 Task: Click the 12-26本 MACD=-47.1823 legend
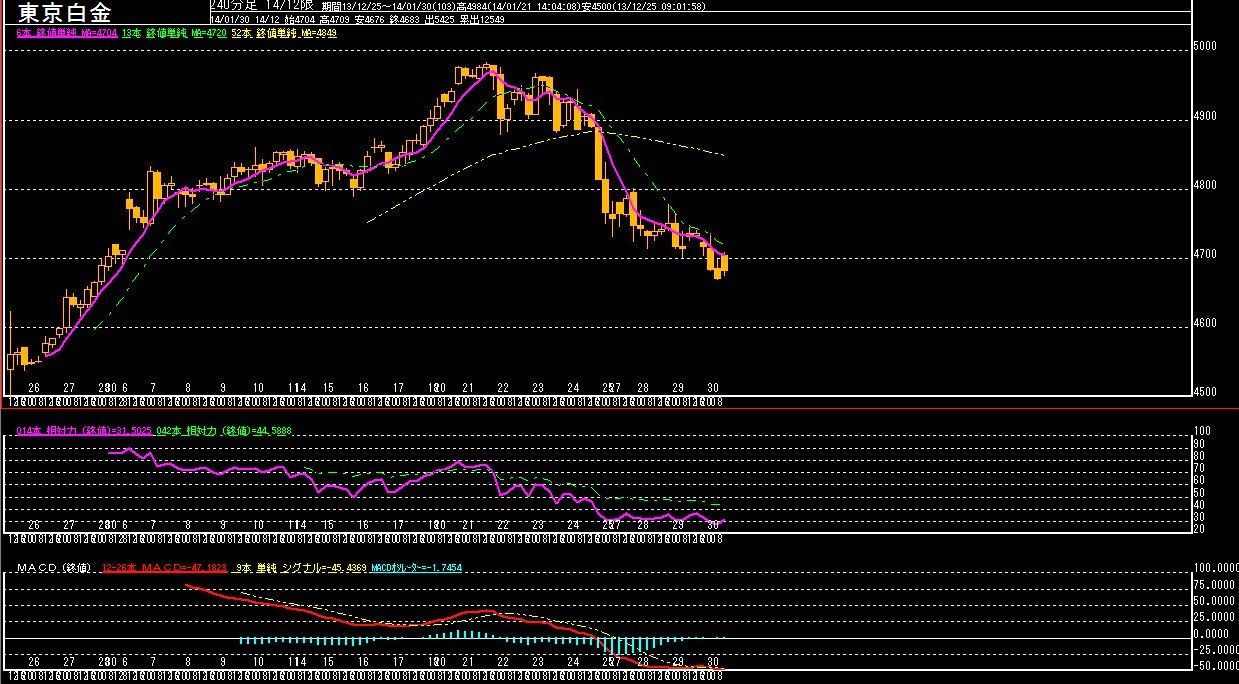tap(165, 568)
